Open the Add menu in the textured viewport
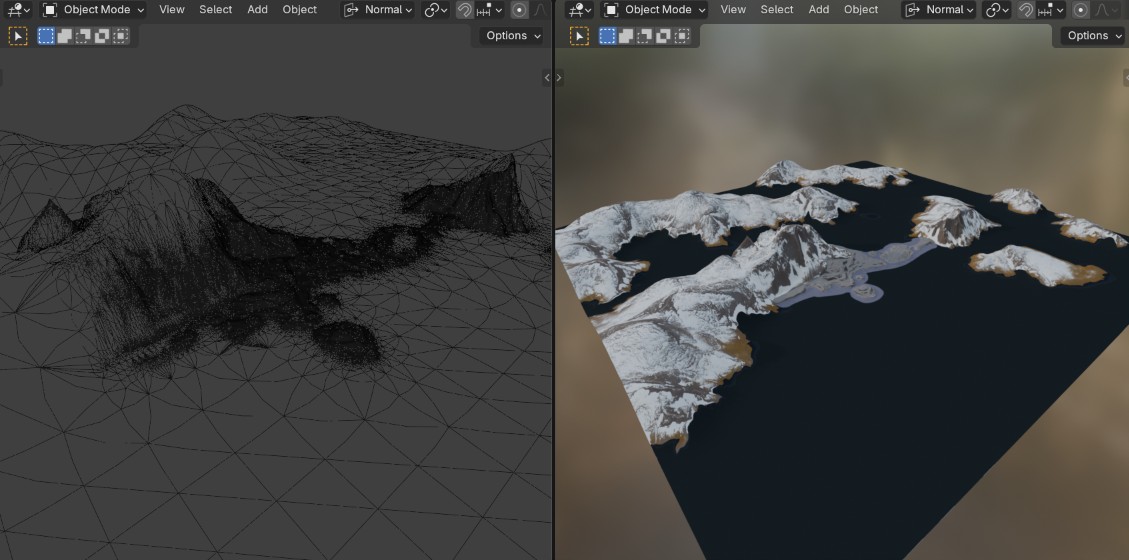This screenshot has height=560, width=1129. coord(819,10)
